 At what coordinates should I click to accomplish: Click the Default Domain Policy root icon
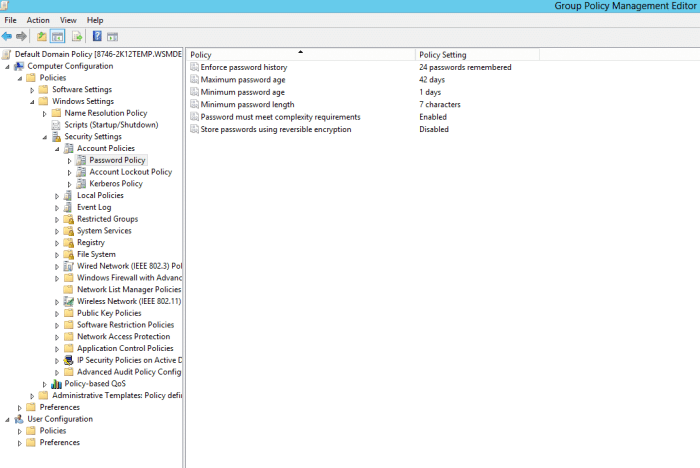(x=6, y=54)
